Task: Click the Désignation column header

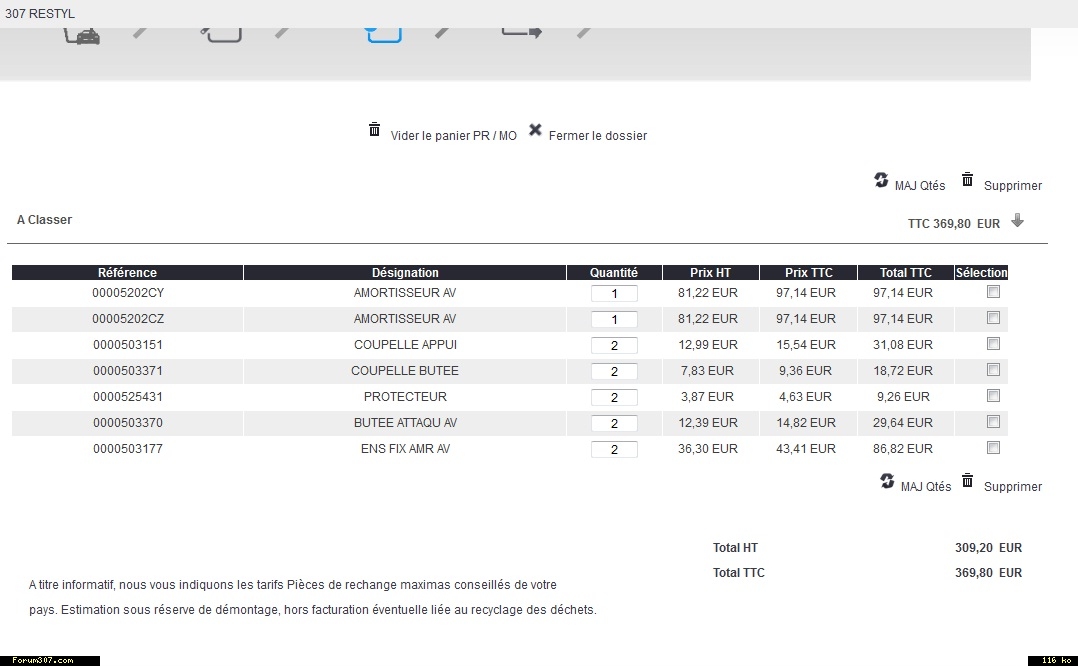Action: [405, 273]
